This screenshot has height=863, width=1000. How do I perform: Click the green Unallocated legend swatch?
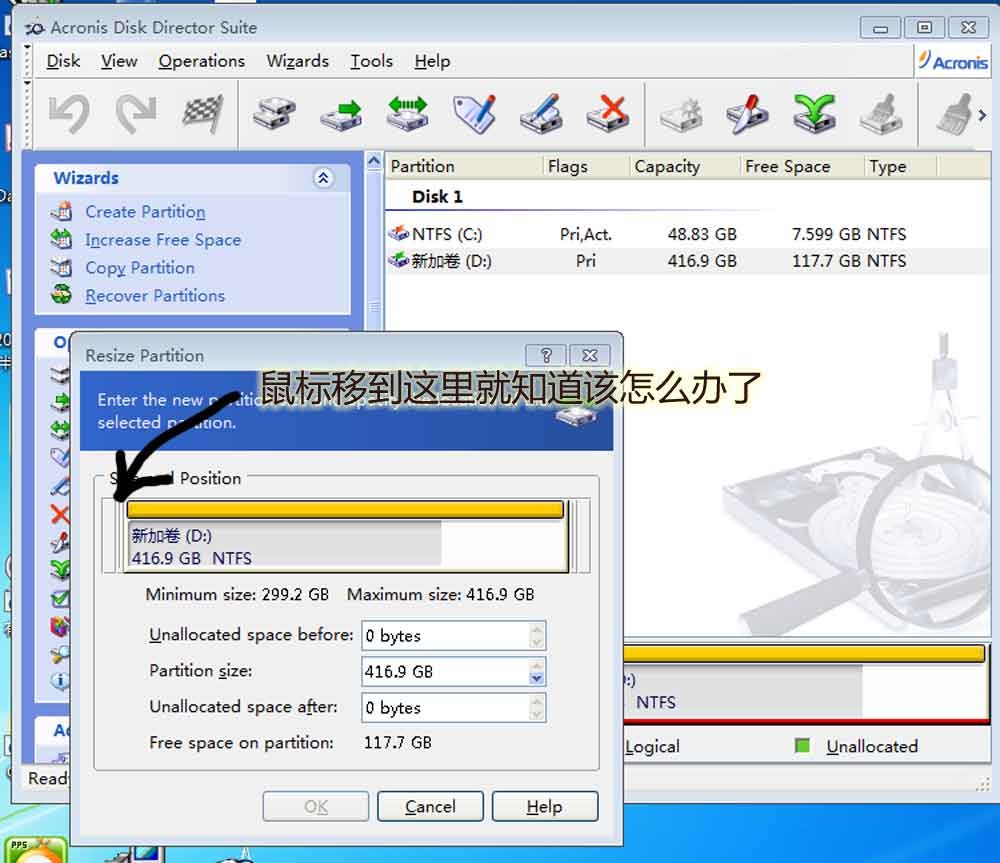[802, 745]
